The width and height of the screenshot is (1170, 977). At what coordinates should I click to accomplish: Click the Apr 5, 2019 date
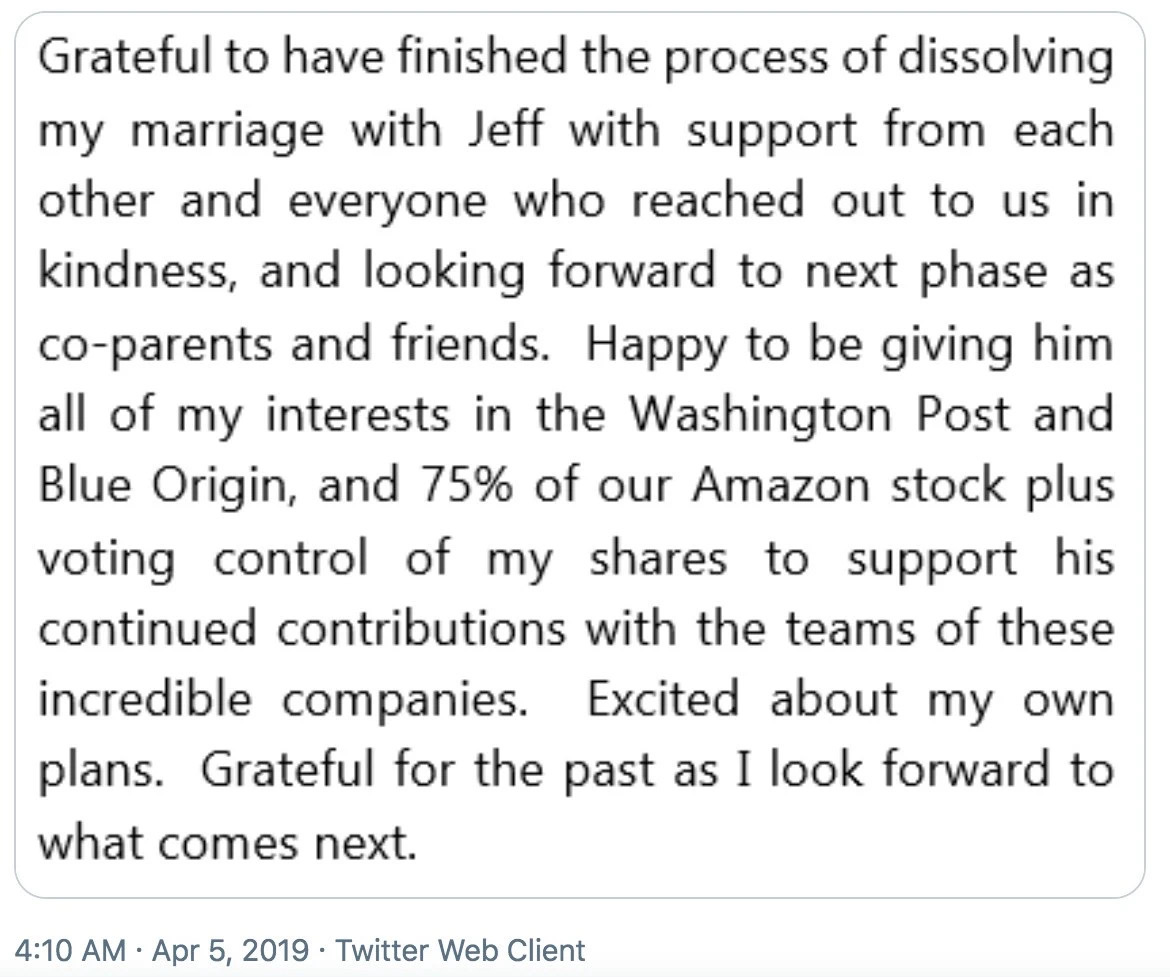(x=230, y=950)
